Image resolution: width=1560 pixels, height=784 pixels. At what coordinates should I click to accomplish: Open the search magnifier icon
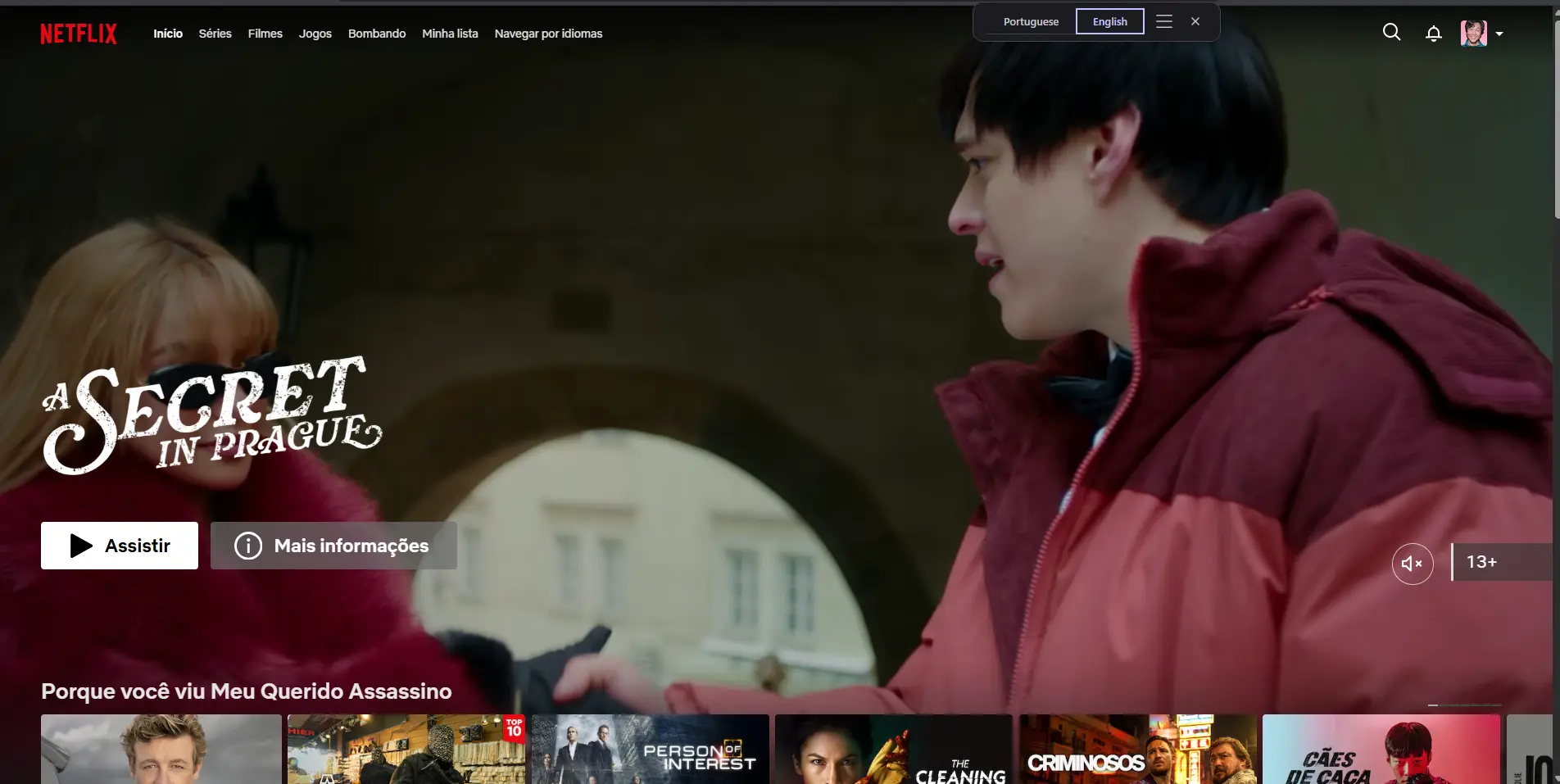[x=1391, y=32]
